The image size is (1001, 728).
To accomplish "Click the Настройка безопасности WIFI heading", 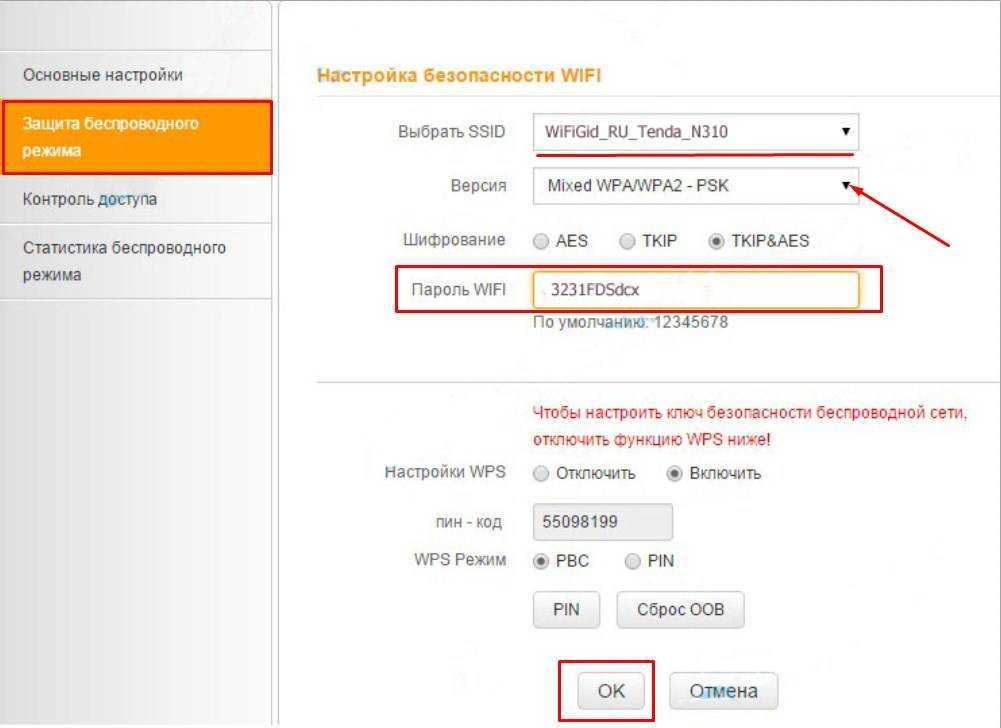I will 459,75.
